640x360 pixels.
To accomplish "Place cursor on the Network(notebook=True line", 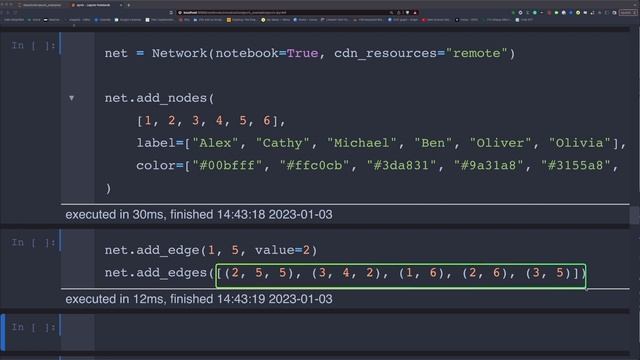I will coord(310,53).
